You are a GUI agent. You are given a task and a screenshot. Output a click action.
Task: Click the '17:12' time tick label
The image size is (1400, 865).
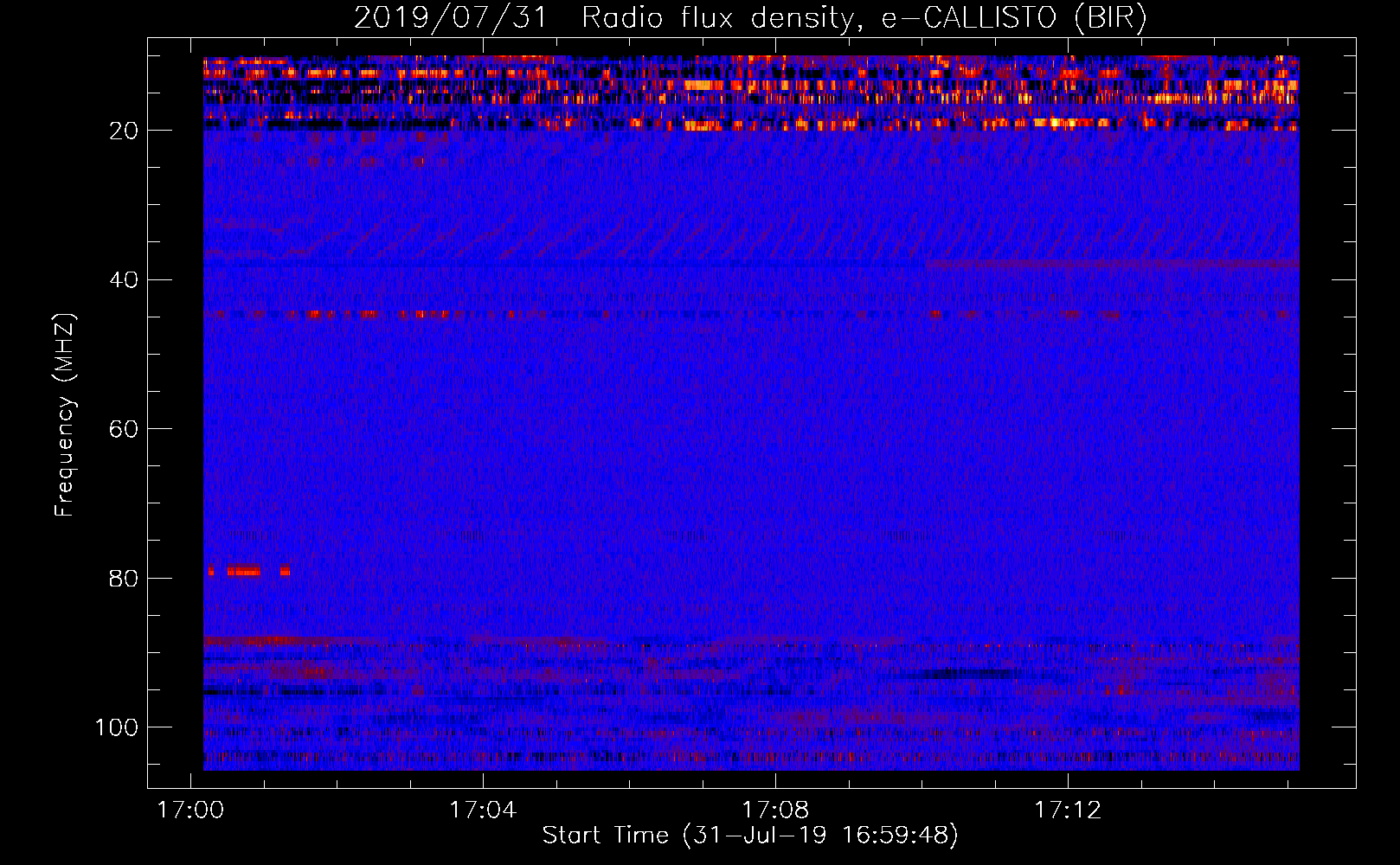pos(1068,811)
